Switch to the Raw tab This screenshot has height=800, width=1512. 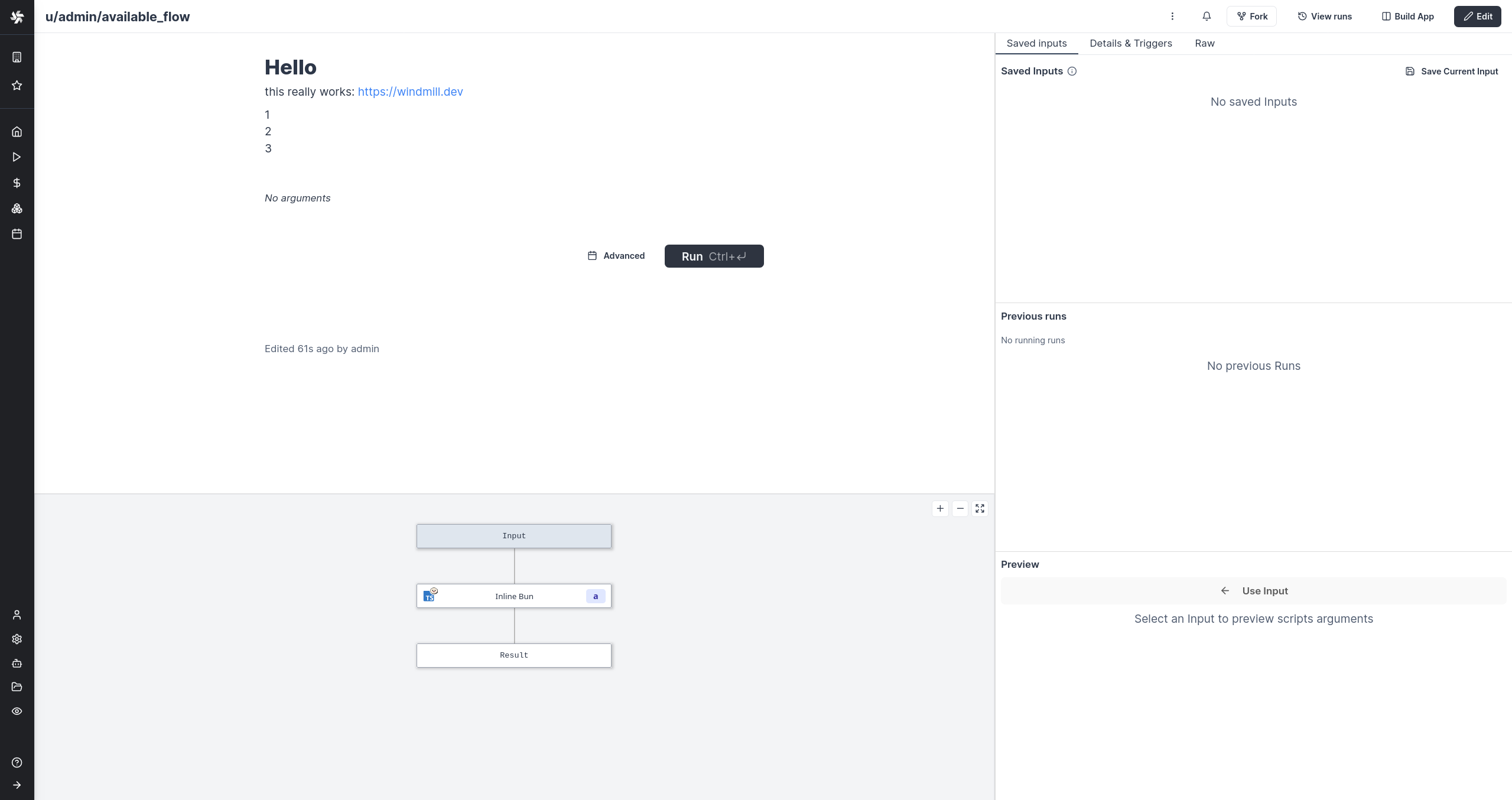(1204, 43)
